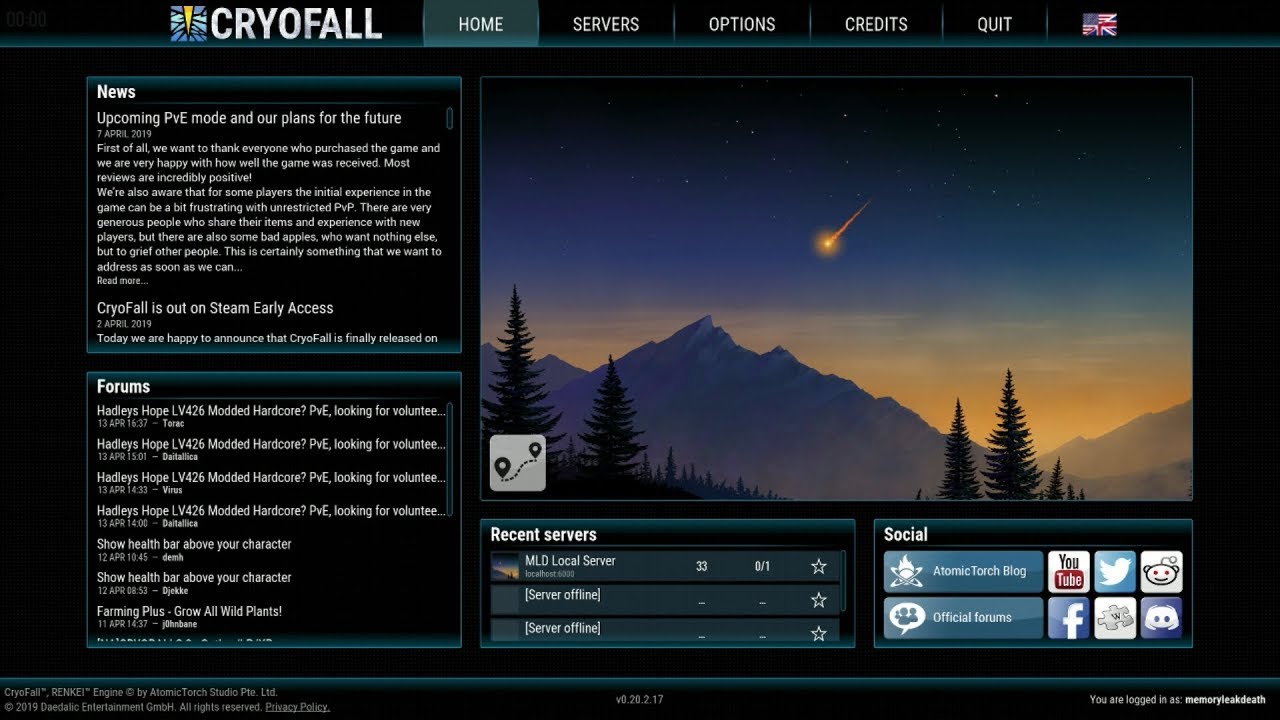Open Hadleys Hope thread by Torac

coord(271,416)
